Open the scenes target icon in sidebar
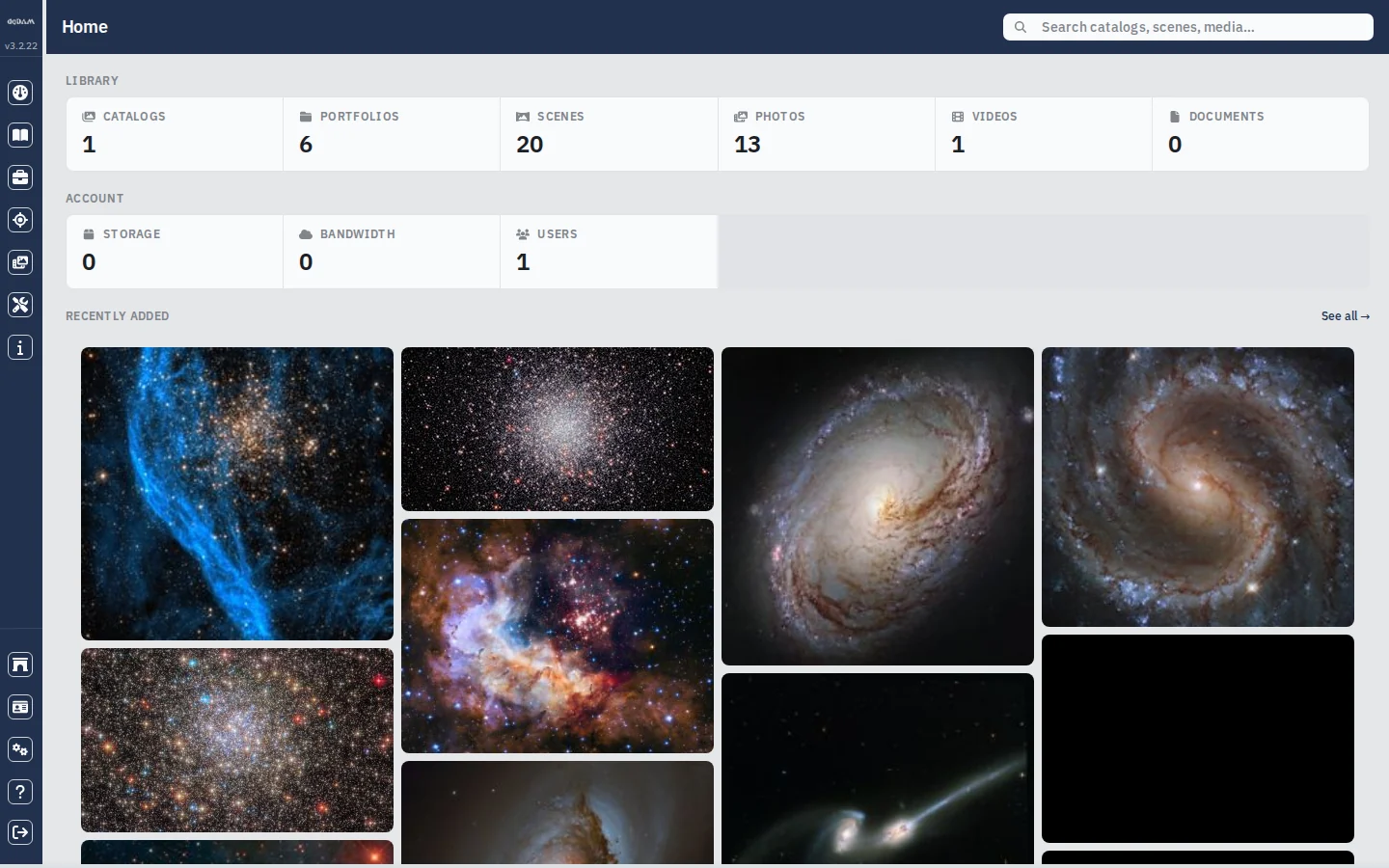This screenshot has width=1389, height=868. click(20, 220)
